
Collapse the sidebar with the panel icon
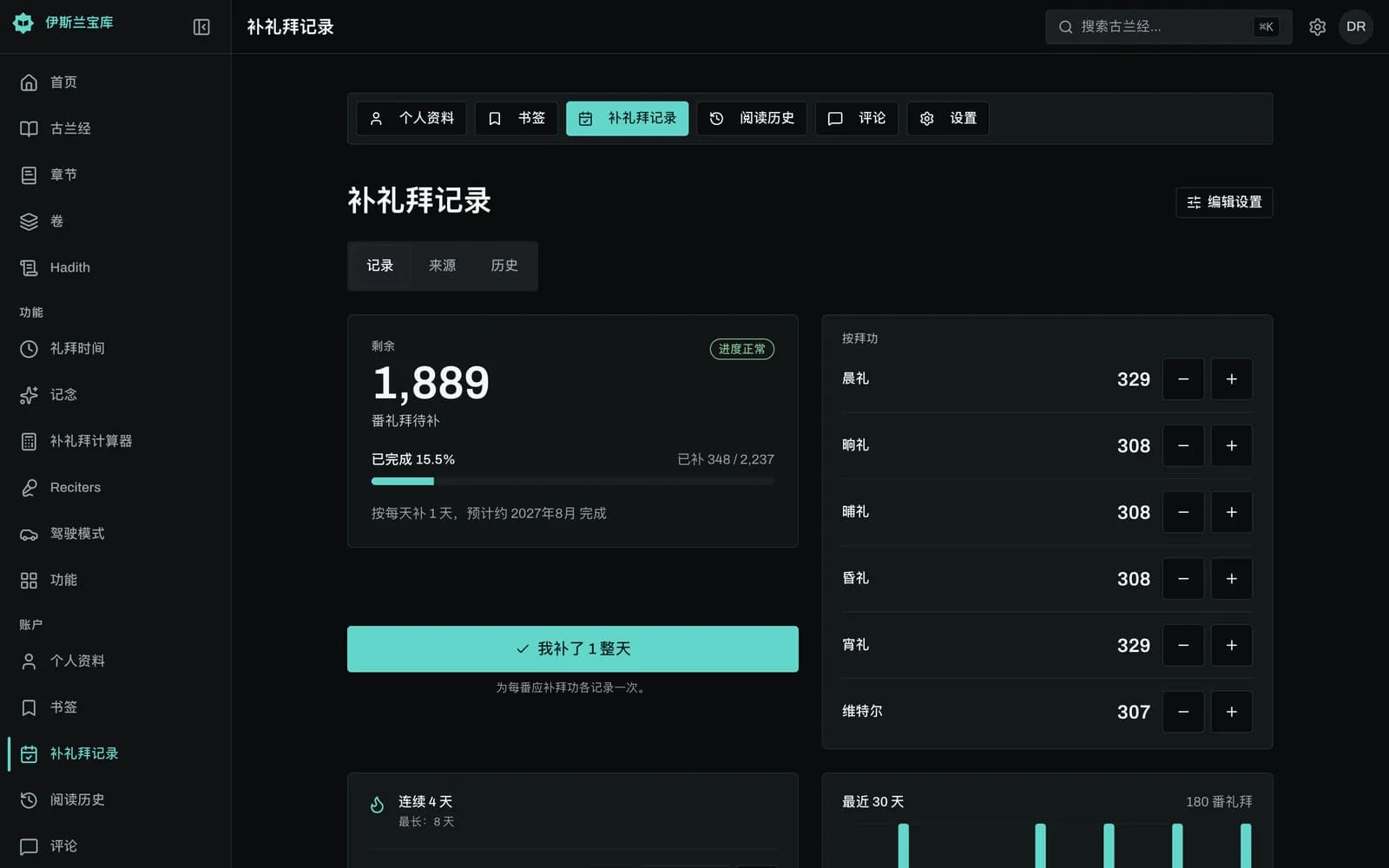(201, 27)
